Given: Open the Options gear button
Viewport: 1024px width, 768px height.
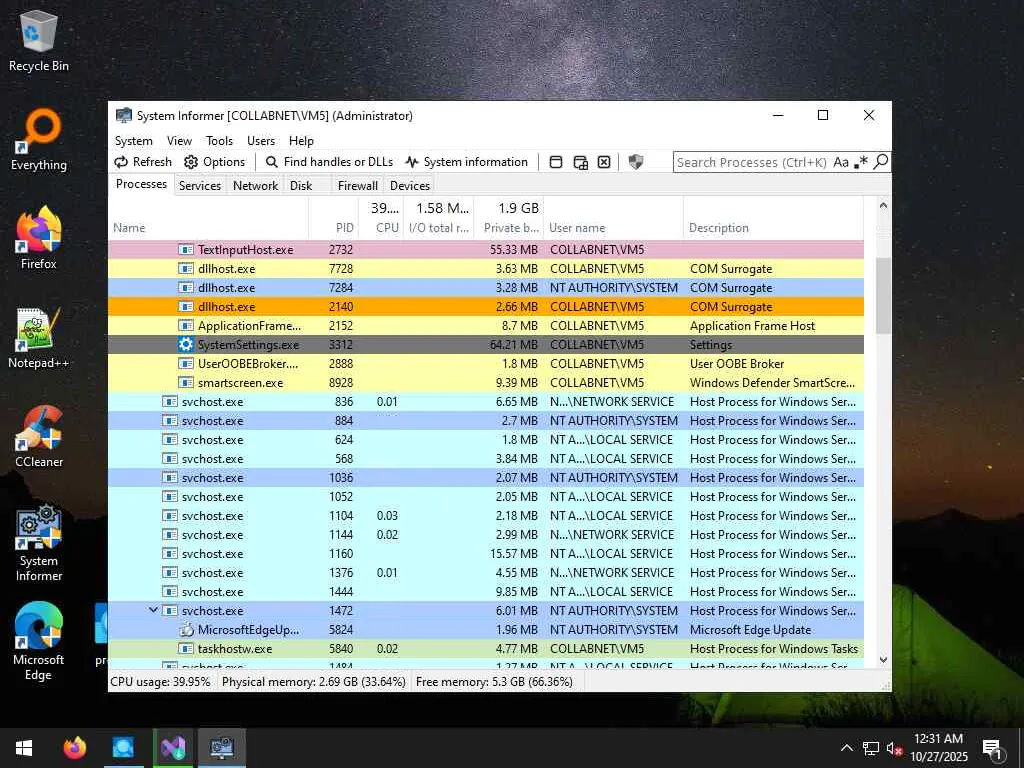Looking at the screenshot, I should pos(214,162).
